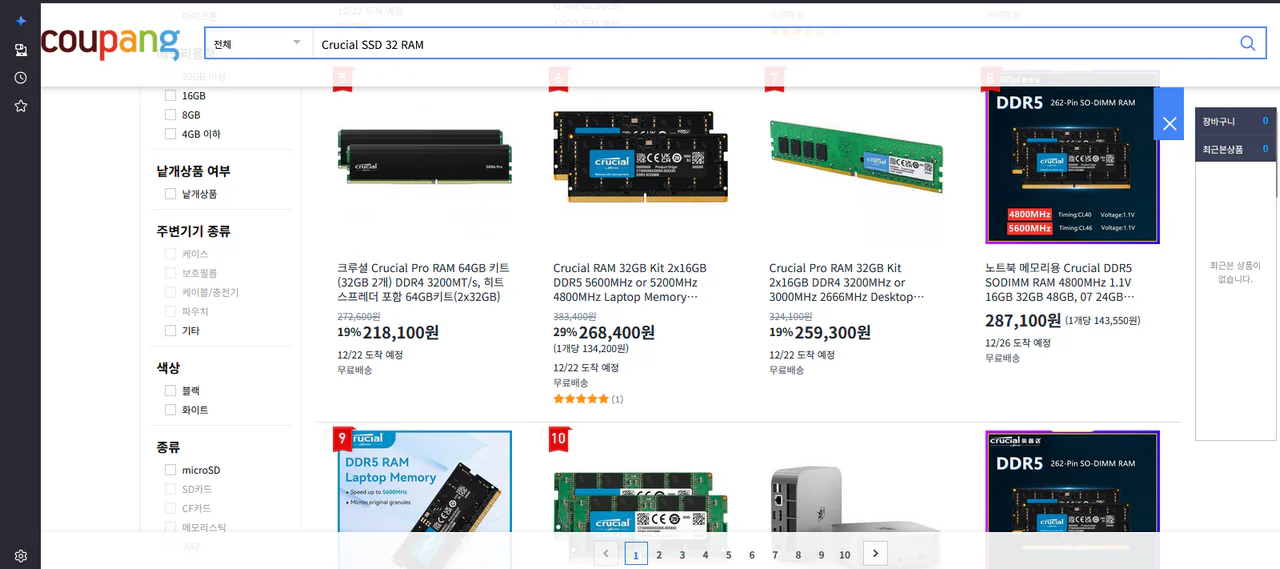
Task: Go to next results page arrow
Action: 875,553
